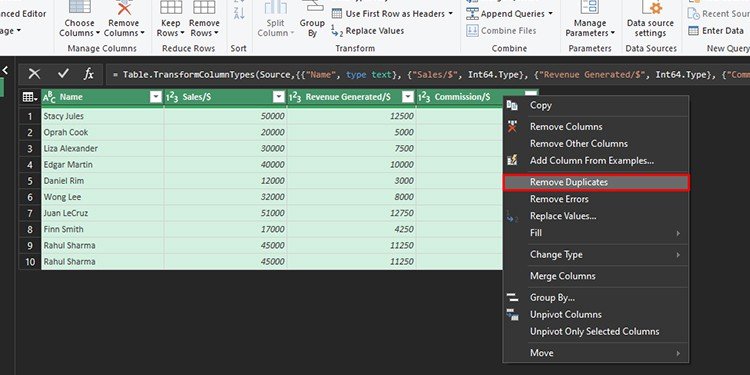Screen dimensions: 750x375
Task: Click the Use First Row as Headers icon
Action: tap(337, 13)
